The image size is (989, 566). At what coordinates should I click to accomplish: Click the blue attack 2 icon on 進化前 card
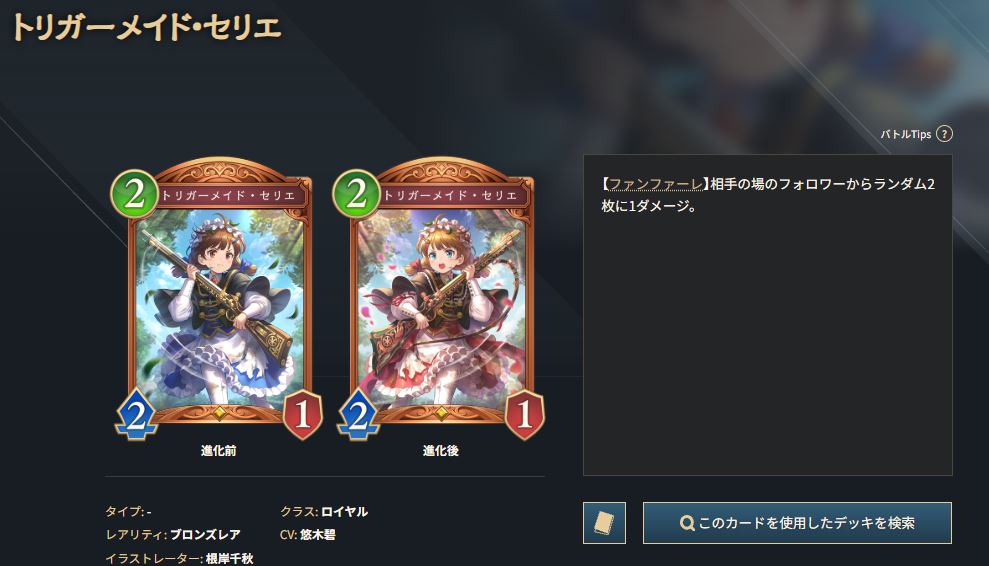[136, 415]
